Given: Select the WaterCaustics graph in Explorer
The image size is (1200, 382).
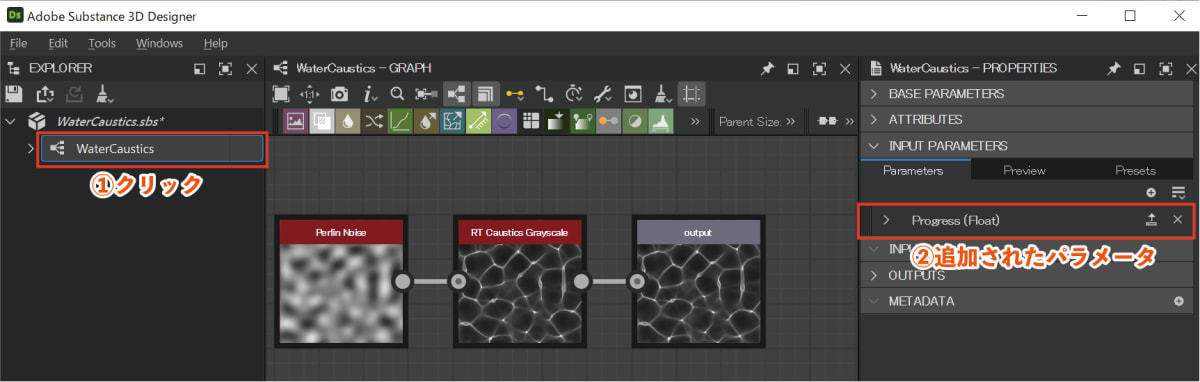Looking at the screenshot, I should point(151,148).
